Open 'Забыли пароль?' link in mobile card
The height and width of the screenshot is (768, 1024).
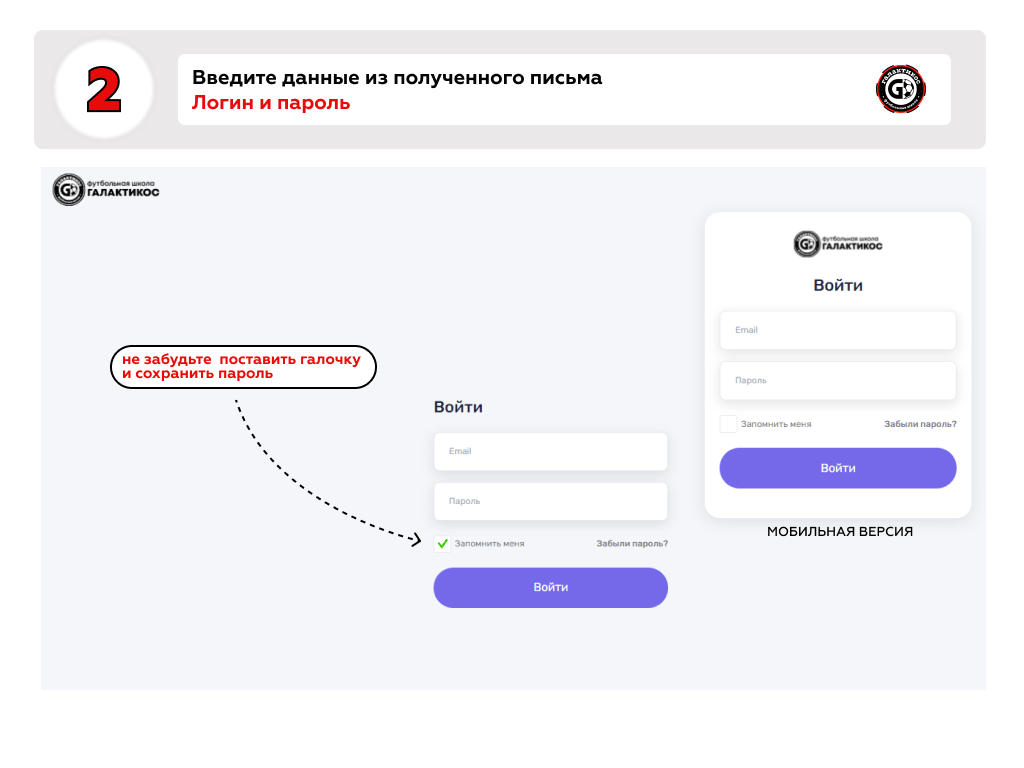pos(920,424)
